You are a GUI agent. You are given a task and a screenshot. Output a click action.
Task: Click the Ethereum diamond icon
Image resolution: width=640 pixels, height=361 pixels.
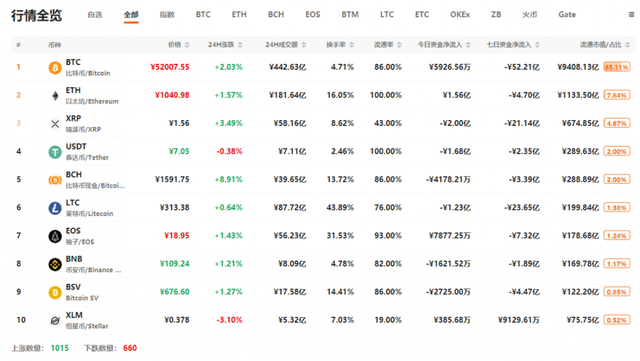55,96
